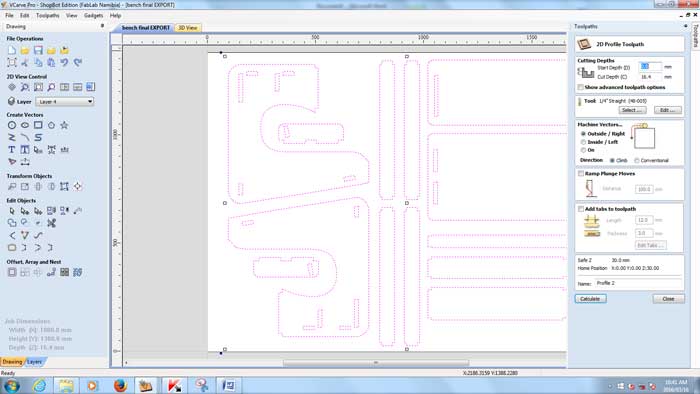Save file with floppy disk icon
The image size is (700, 394).
tap(38, 50)
